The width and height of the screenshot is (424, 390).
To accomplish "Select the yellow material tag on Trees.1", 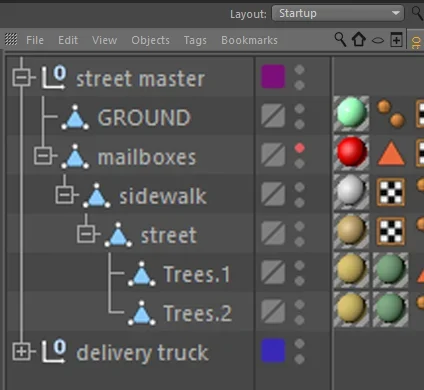I will [351, 270].
